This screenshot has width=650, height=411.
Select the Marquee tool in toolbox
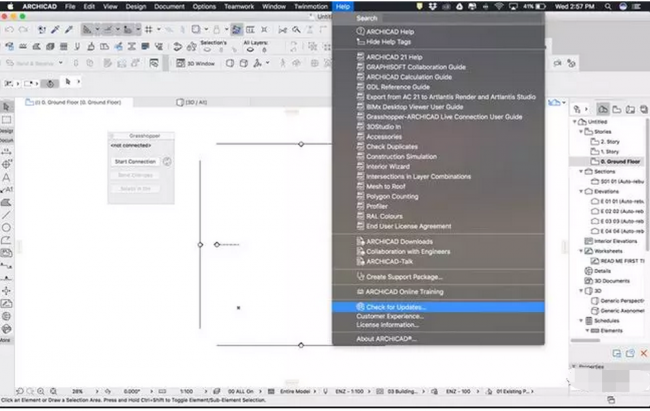tap(7, 119)
